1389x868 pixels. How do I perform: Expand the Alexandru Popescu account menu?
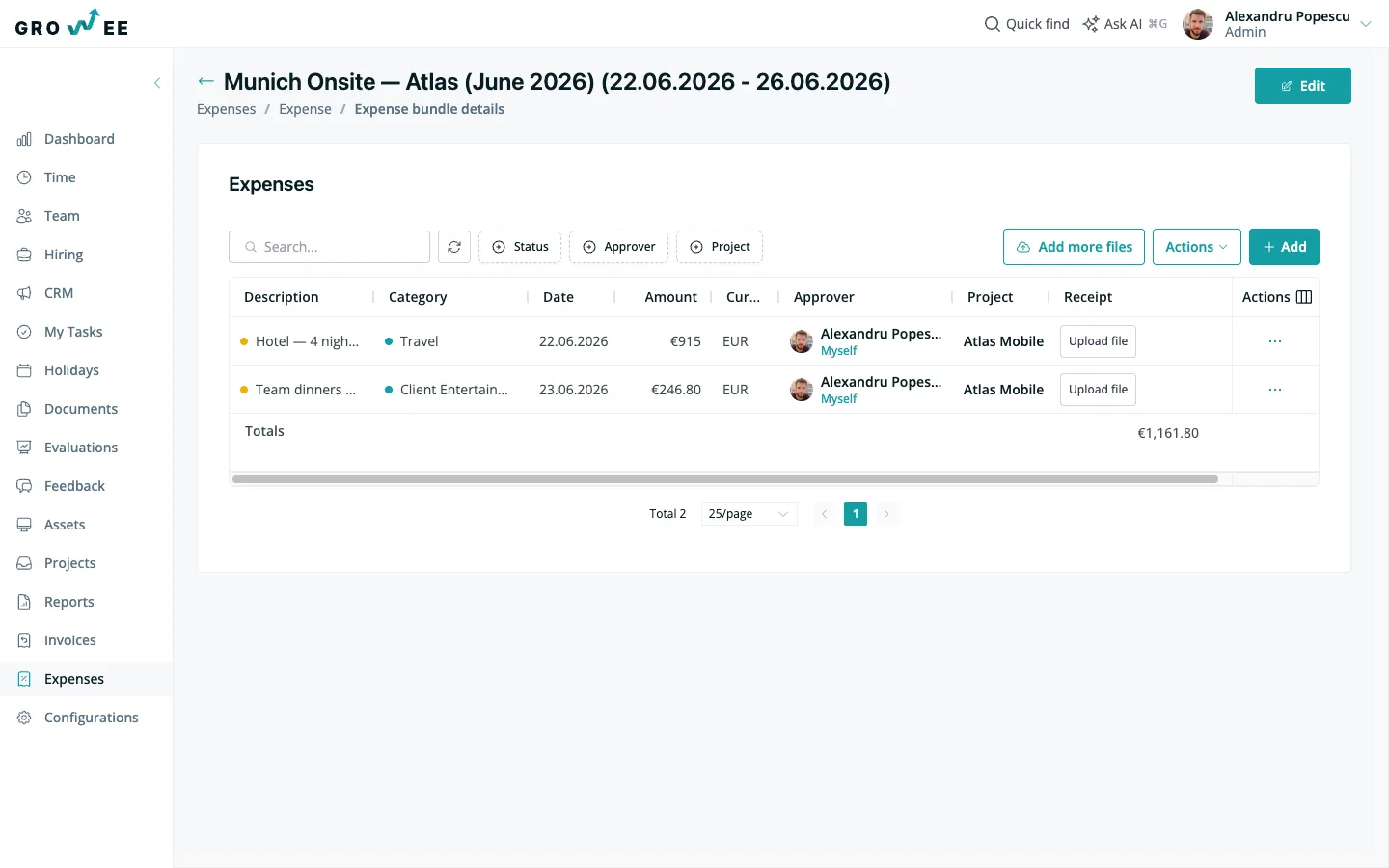click(x=1366, y=24)
